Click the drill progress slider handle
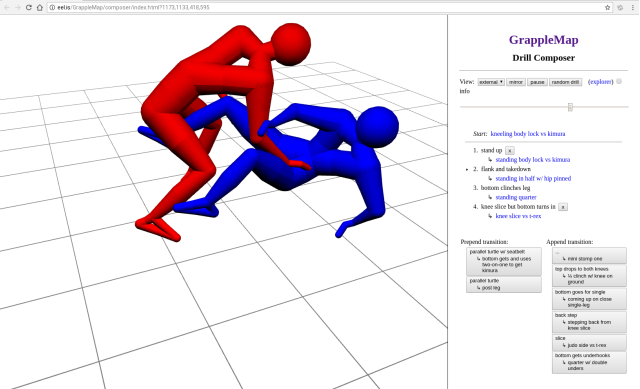This screenshot has height=389, width=640. pos(570,107)
